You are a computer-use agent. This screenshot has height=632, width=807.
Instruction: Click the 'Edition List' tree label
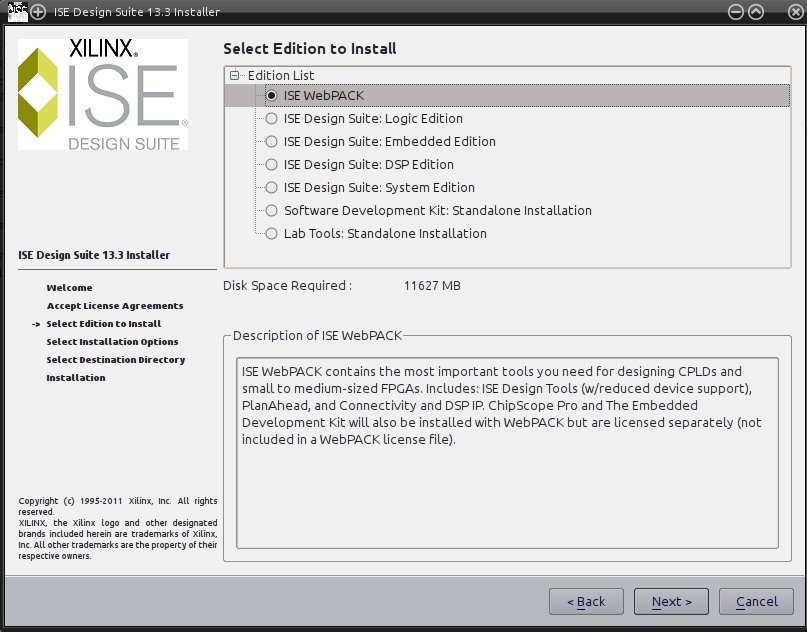click(x=280, y=76)
